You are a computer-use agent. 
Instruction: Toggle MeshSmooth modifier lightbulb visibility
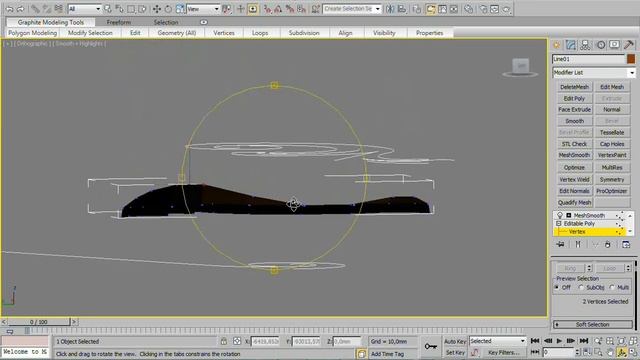coord(560,215)
